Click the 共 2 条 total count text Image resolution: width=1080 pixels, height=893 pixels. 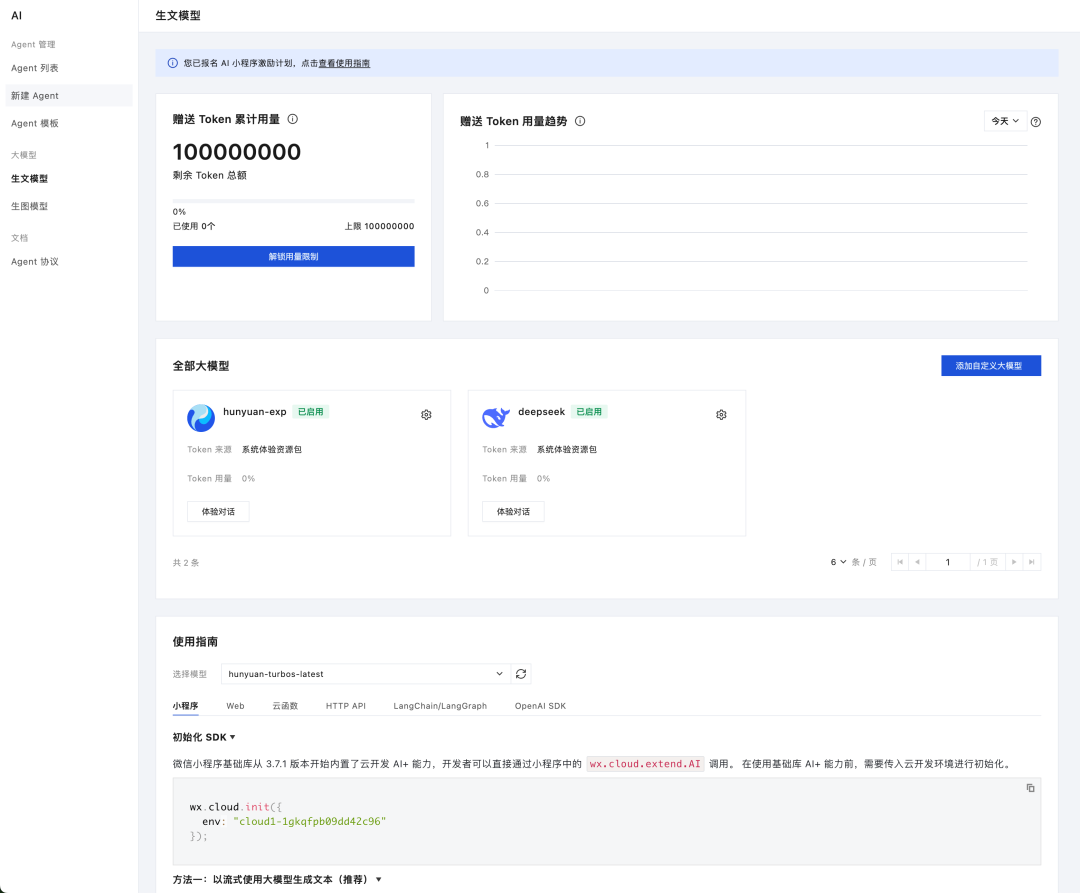186,563
